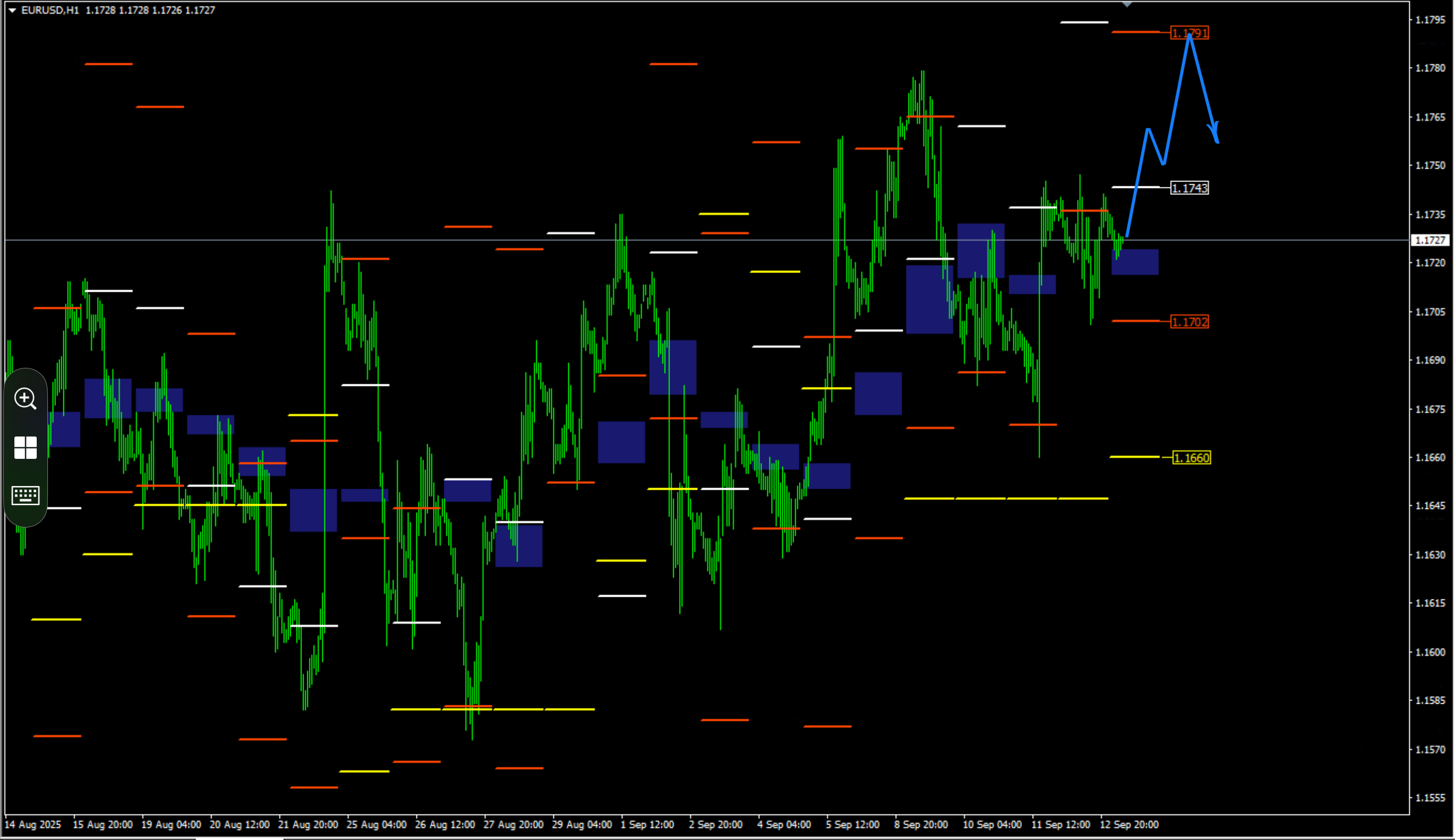Screen dimensions: 1455x840
Task: Open the Windows start tile icon
Action: pyautogui.click(x=26, y=447)
